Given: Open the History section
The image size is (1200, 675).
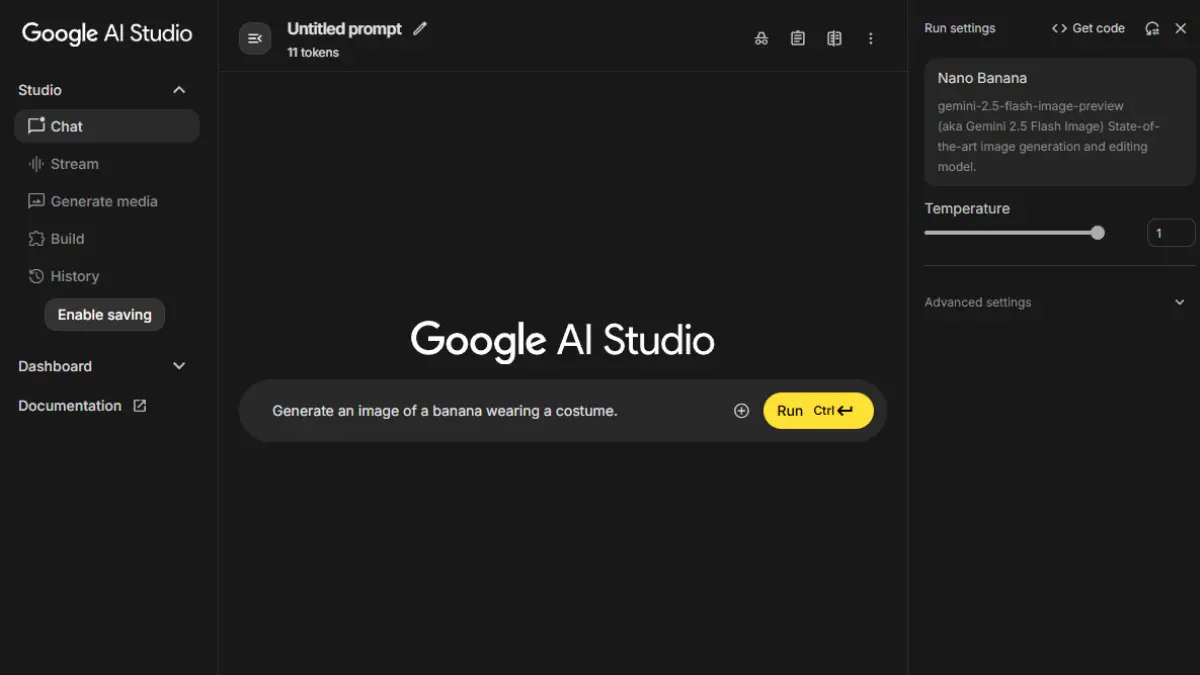Looking at the screenshot, I should click(107, 276).
